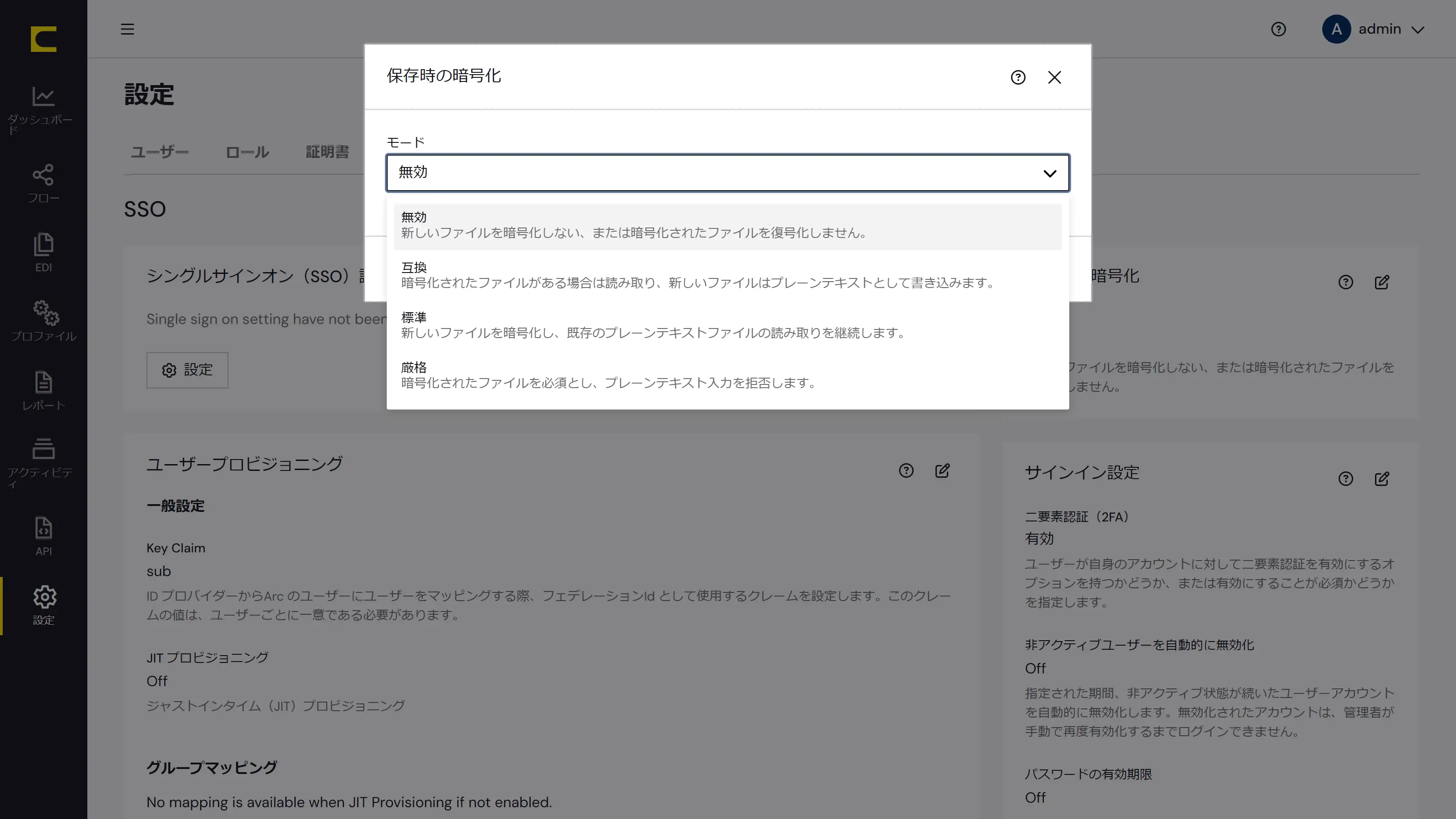Edit the 暗号化 card settings
The height and width of the screenshot is (819, 1456).
(1382, 282)
